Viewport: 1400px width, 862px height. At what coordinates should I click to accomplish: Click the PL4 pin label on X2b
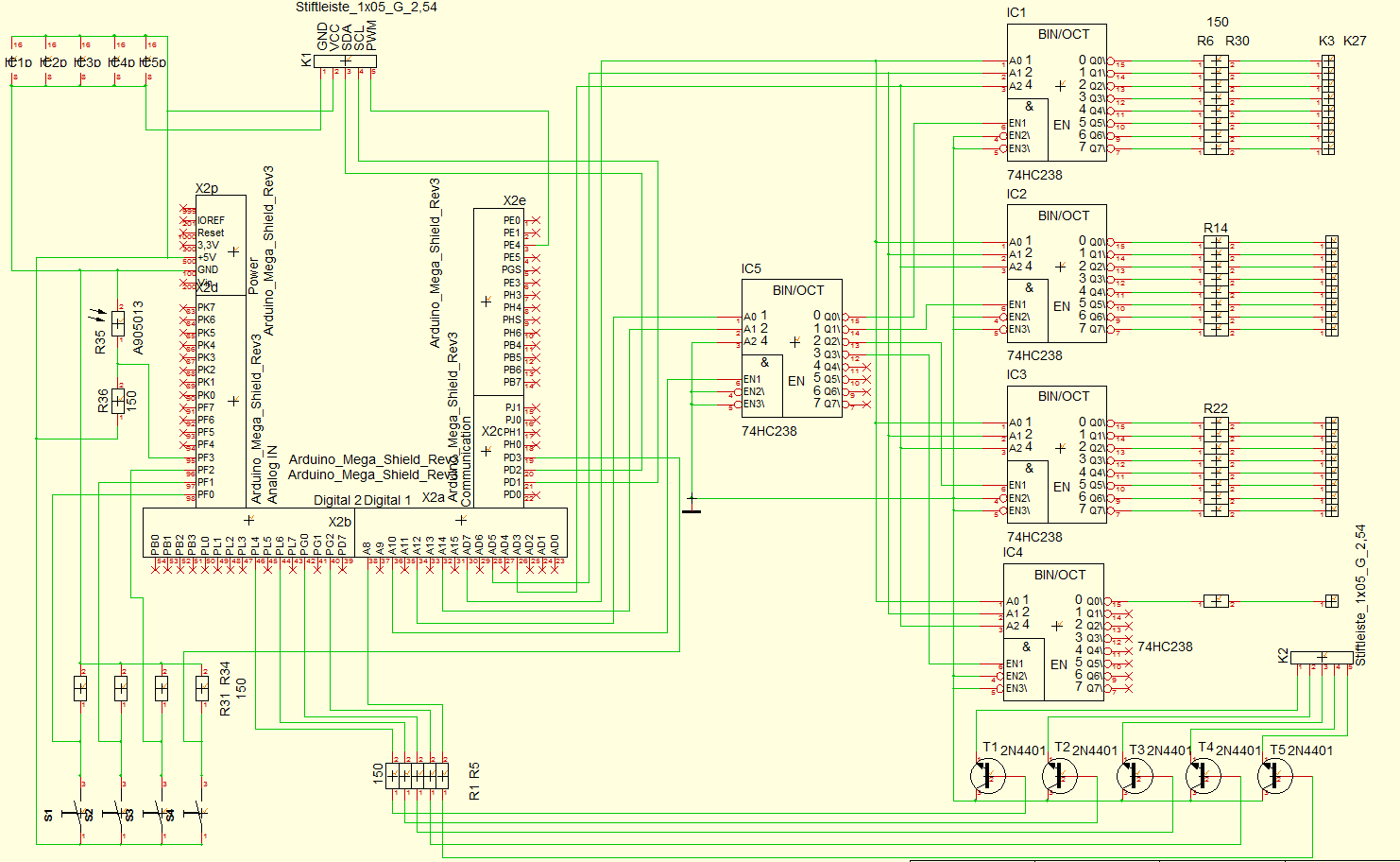pos(255,546)
